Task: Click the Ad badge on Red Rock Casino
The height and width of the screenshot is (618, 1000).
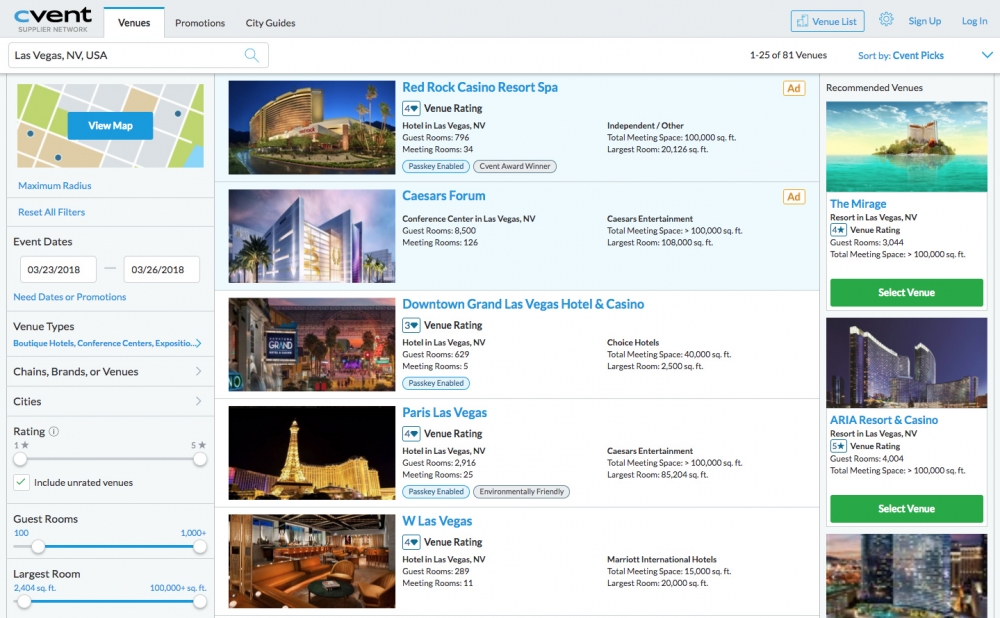Action: tap(794, 89)
